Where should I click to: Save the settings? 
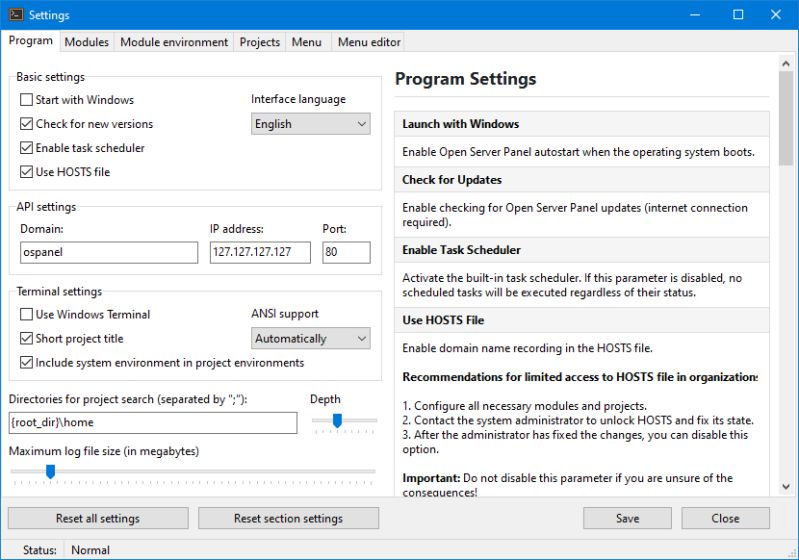point(627,518)
